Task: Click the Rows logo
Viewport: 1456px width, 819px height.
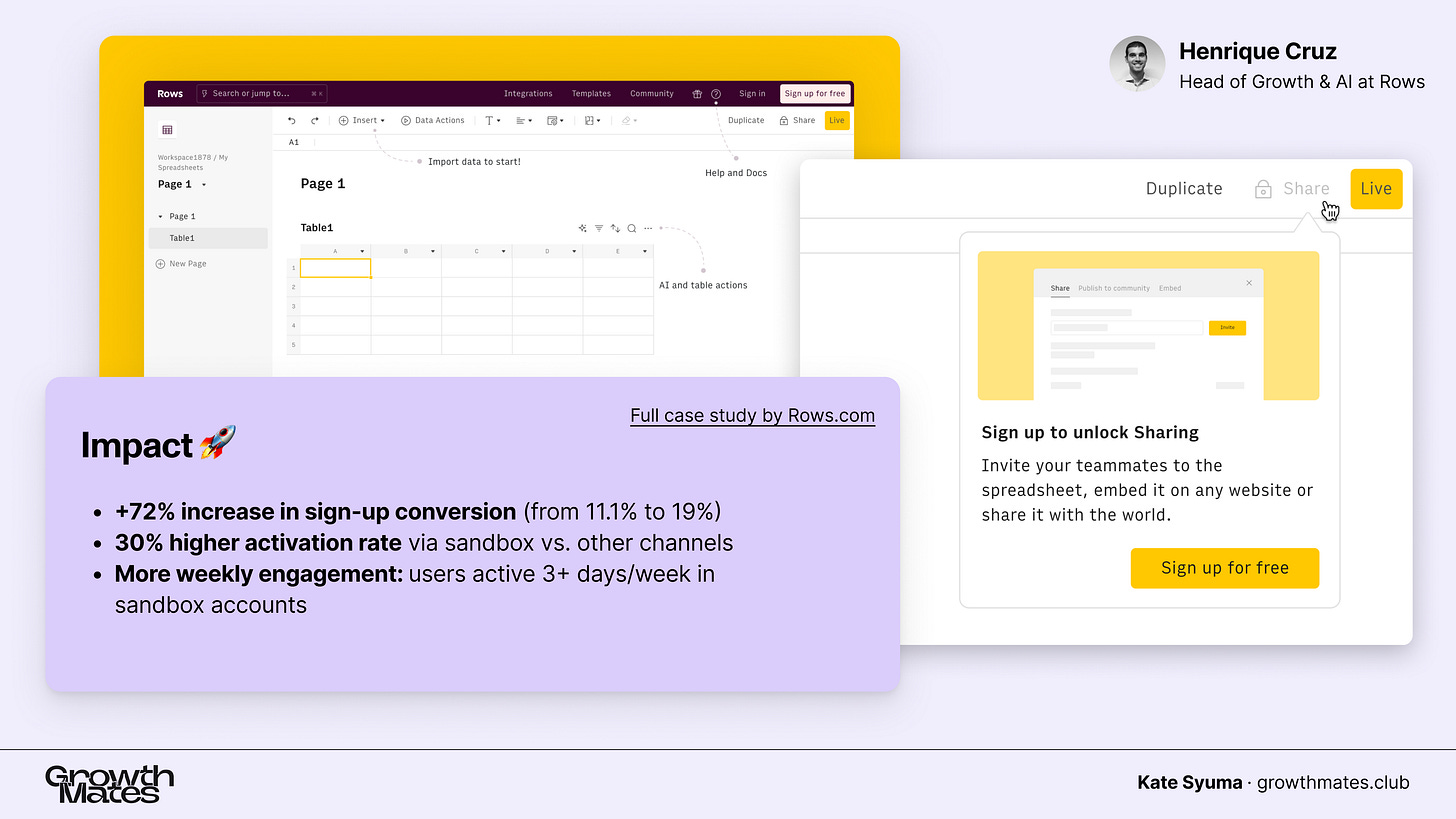Action: [x=170, y=94]
